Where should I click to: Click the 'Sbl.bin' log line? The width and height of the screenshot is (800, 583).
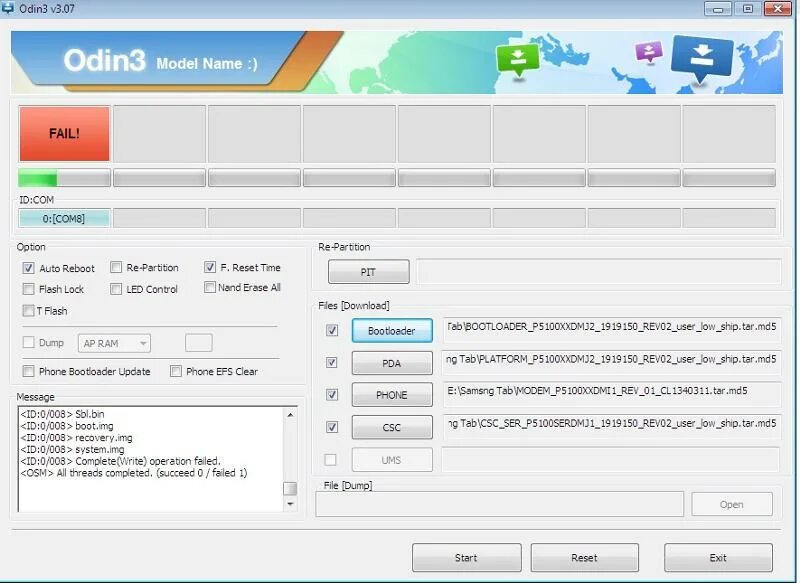coord(62,414)
